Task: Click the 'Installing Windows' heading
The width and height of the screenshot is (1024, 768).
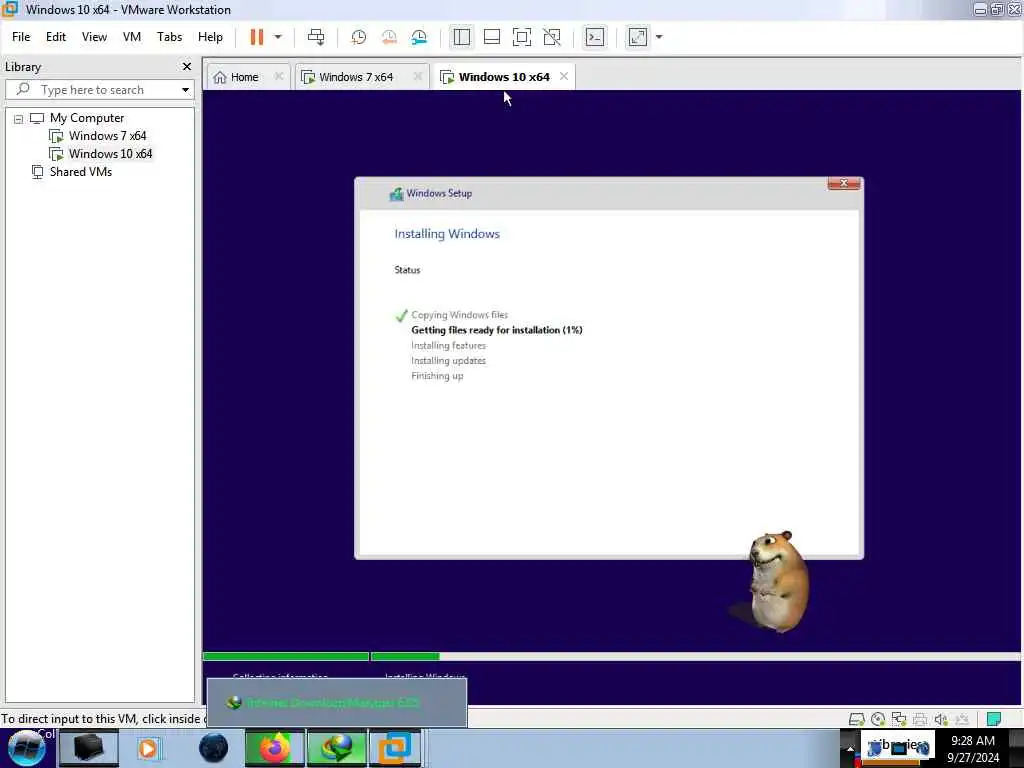Action: [x=447, y=234]
